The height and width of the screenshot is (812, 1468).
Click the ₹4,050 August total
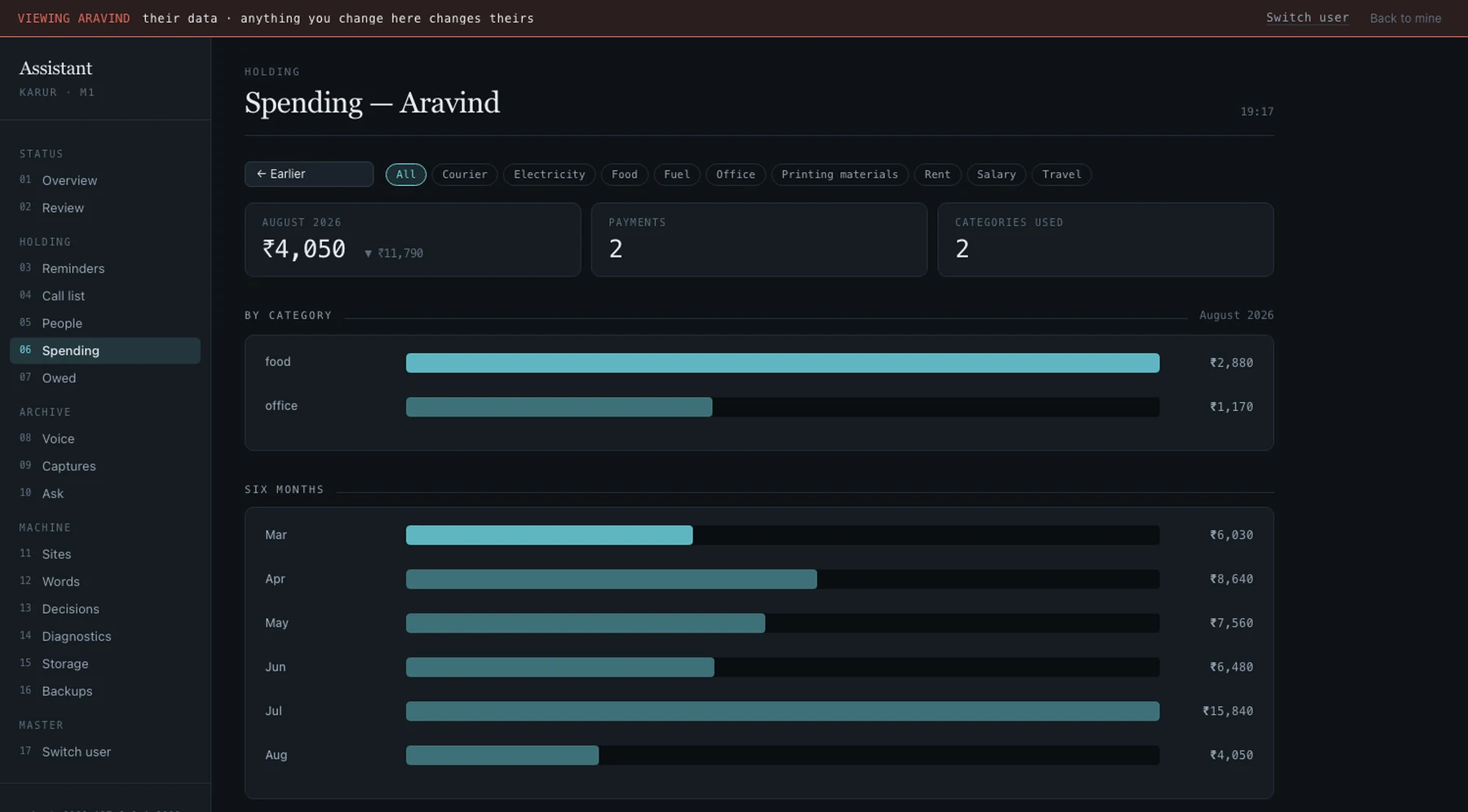(x=304, y=249)
